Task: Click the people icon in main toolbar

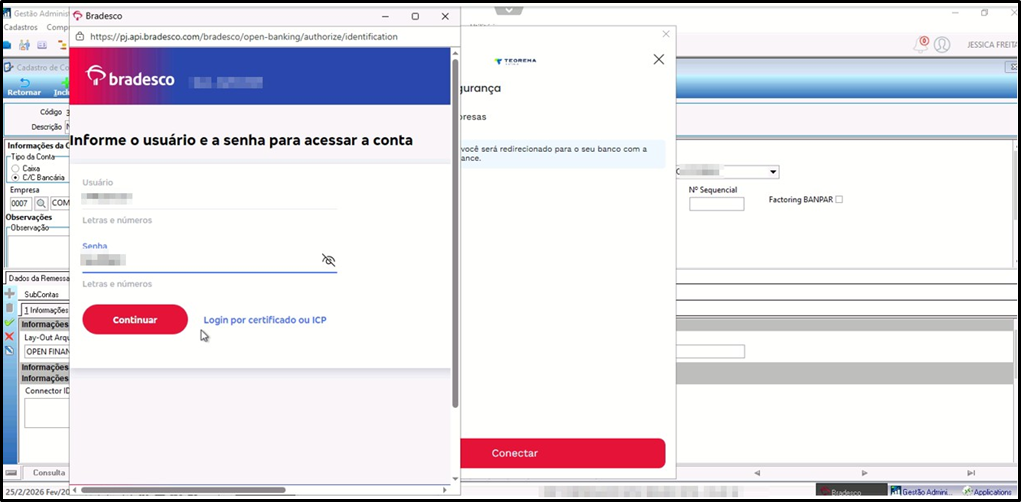Action: [25, 45]
